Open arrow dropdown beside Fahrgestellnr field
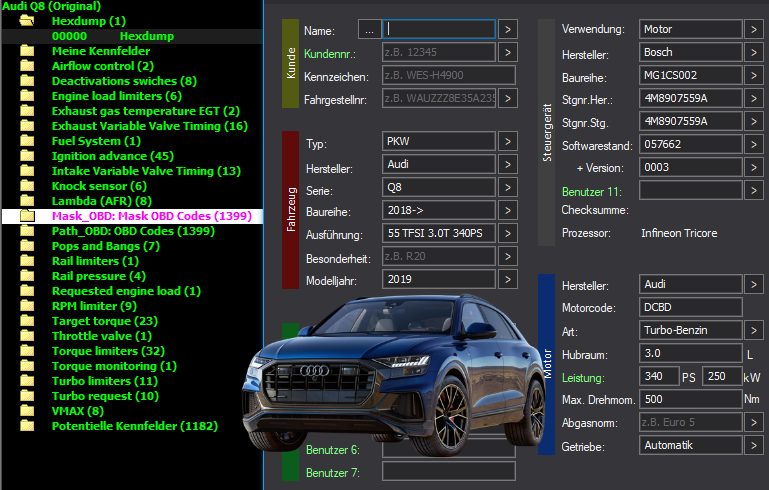This screenshot has height=490, width=769. pos(508,99)
